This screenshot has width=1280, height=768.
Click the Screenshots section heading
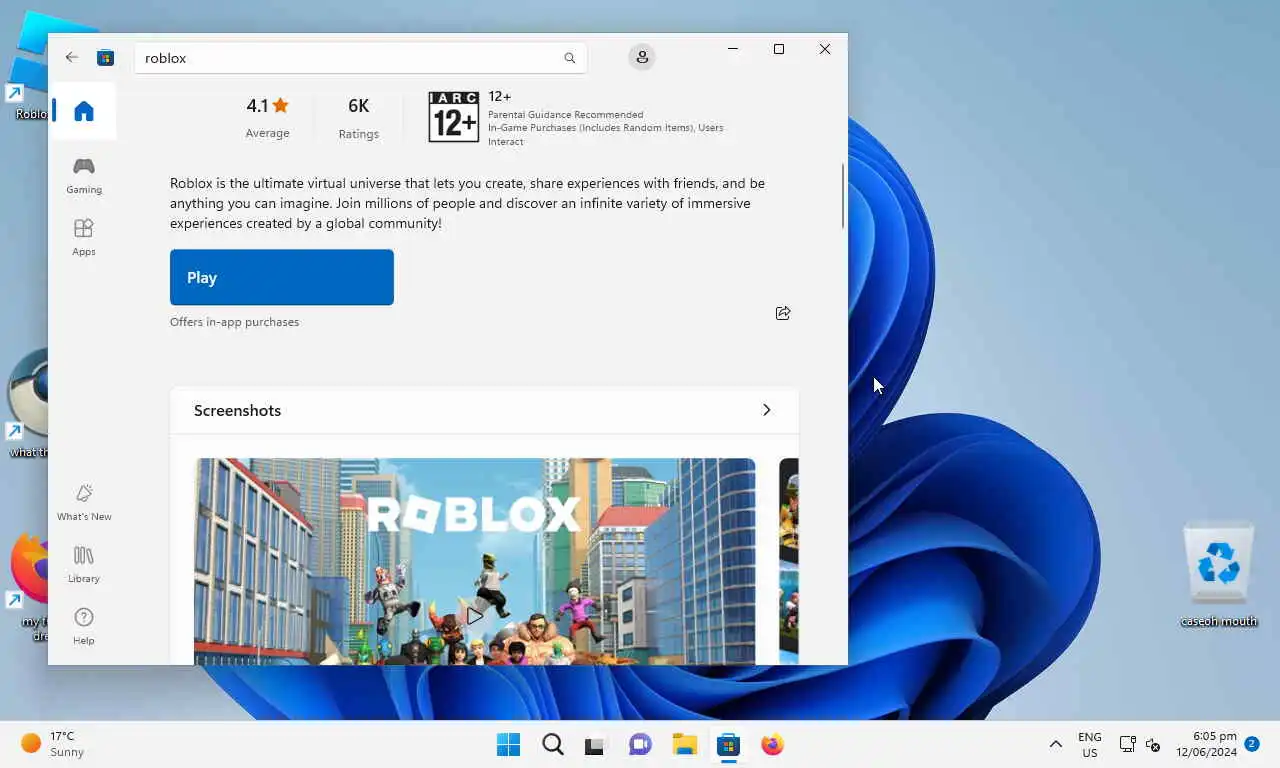(237, 410)
